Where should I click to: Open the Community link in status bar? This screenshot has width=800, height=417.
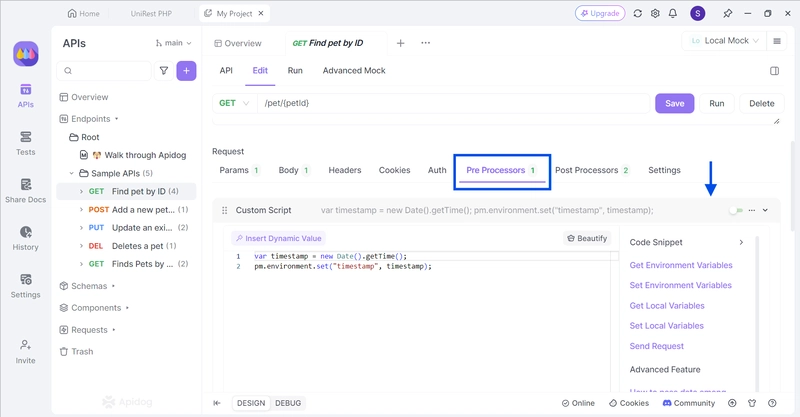pyautogui.click(x=689, y=403)
